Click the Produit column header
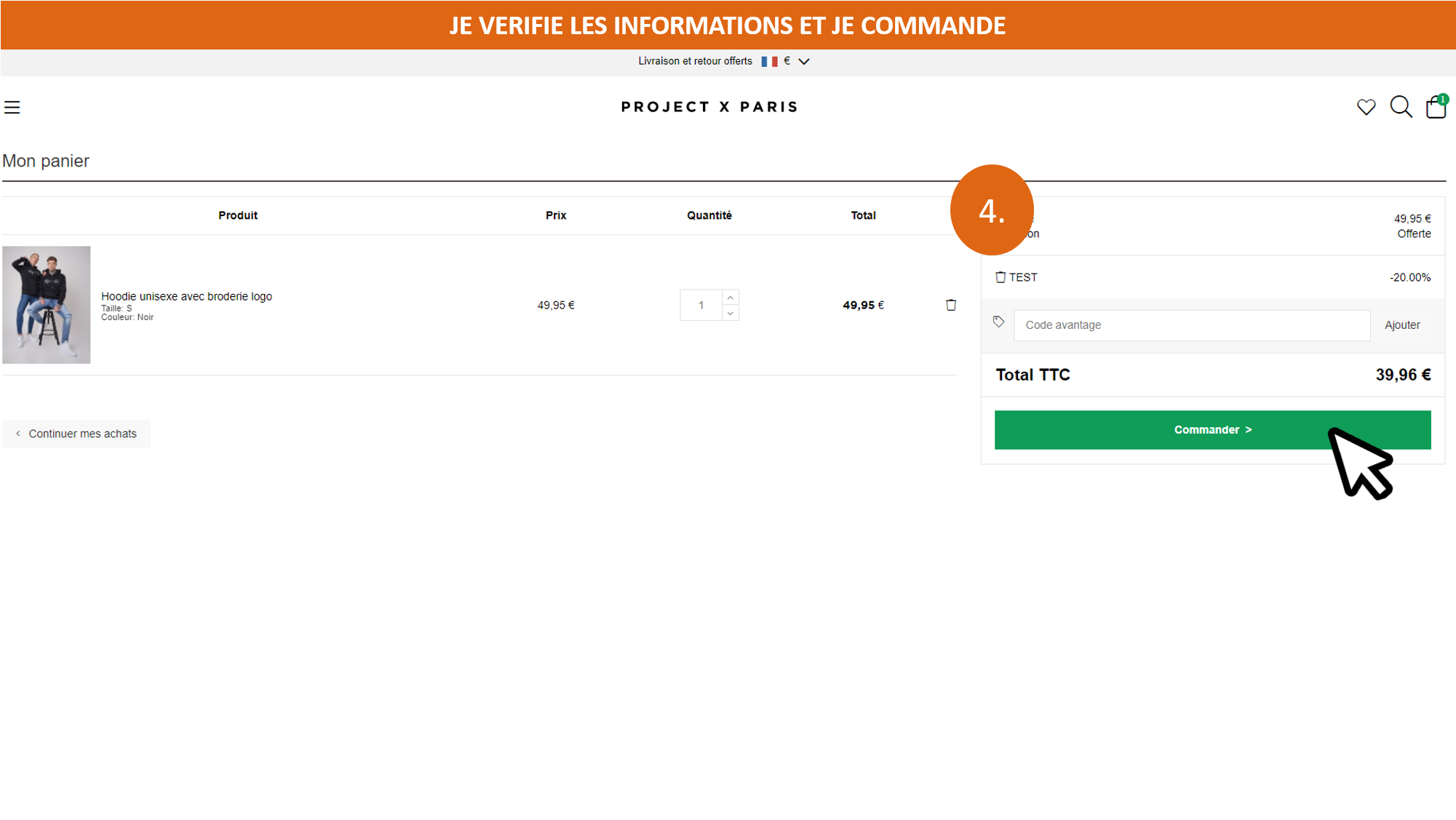Viewport: 1456px width, 820px height. 238,215
